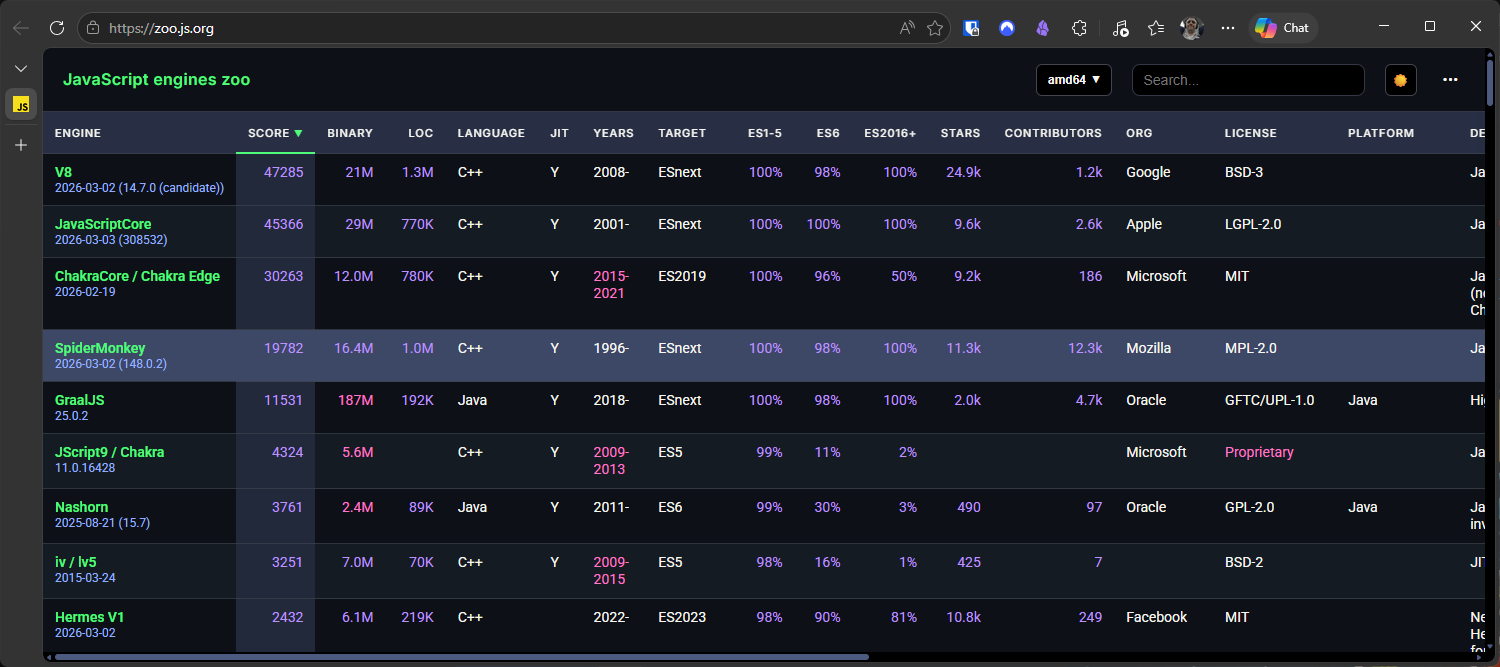Open the amd64 architecture dropdown

coord(1074,80)
